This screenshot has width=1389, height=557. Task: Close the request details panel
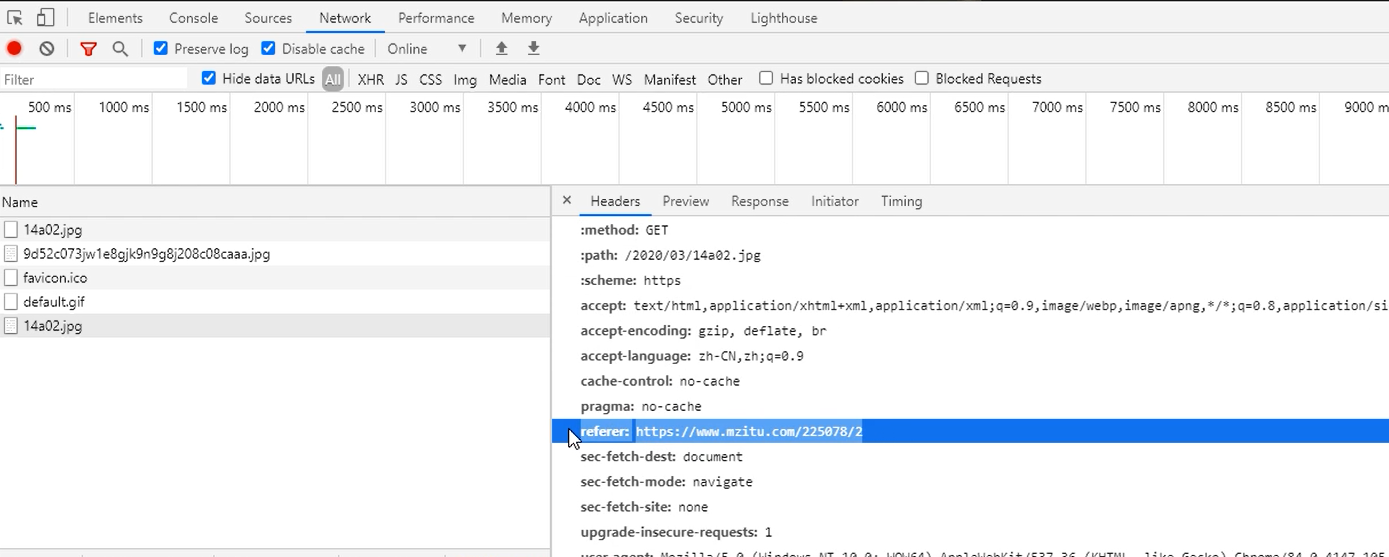[567, 200]
